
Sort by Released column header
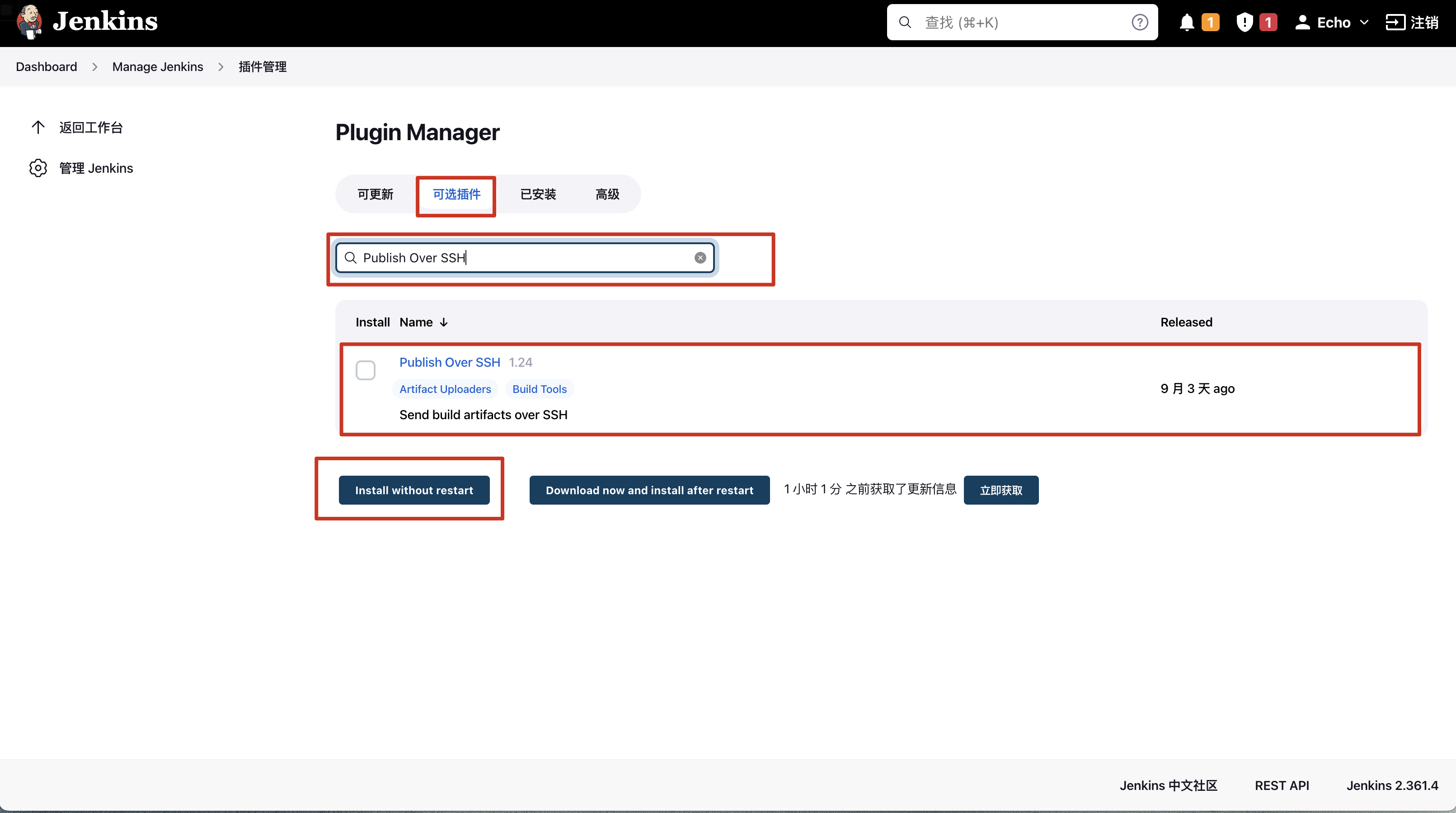tap(1186, 322)
